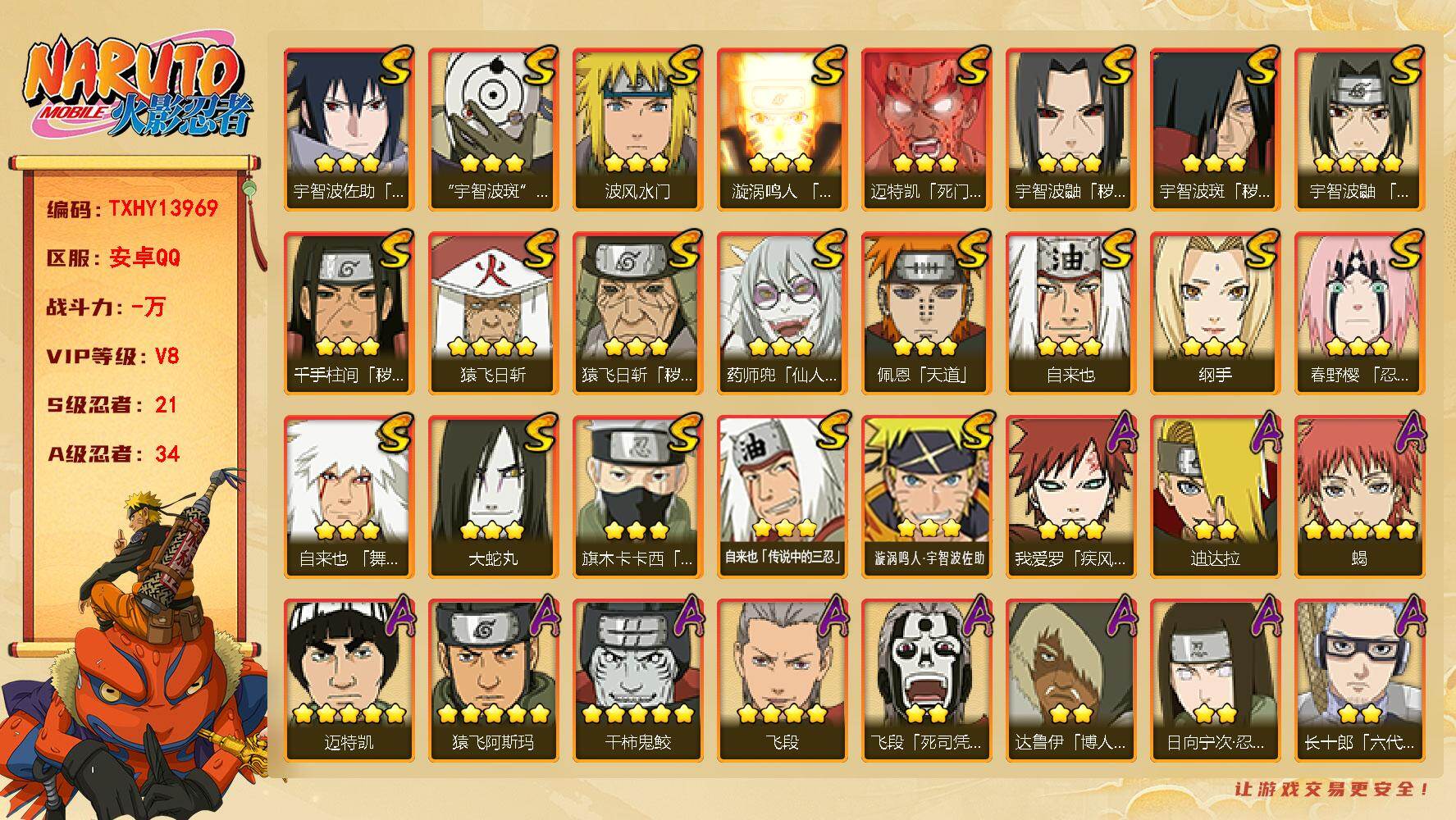Click the 迪达拉 A-rank card

click(1215, 497)
